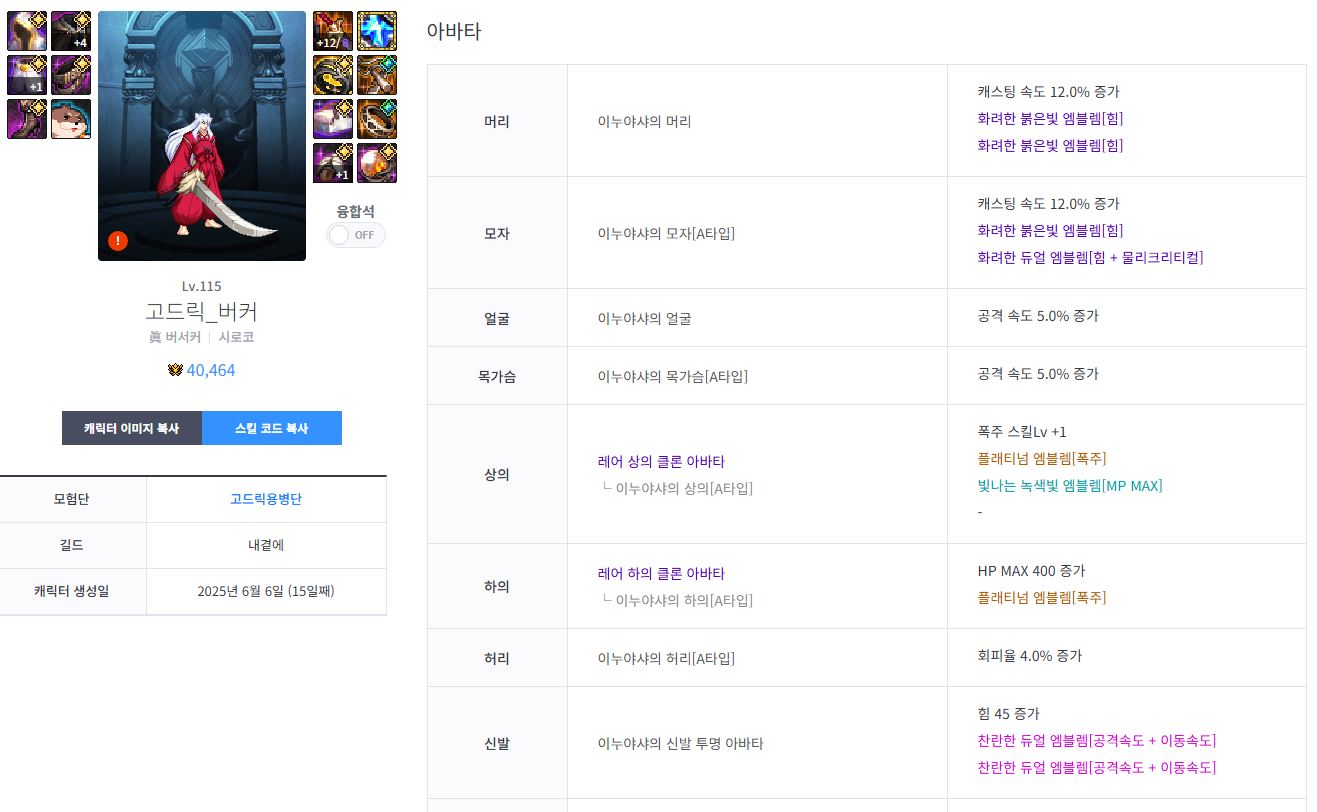Select the hamster creature icon

tap(71, 119)
